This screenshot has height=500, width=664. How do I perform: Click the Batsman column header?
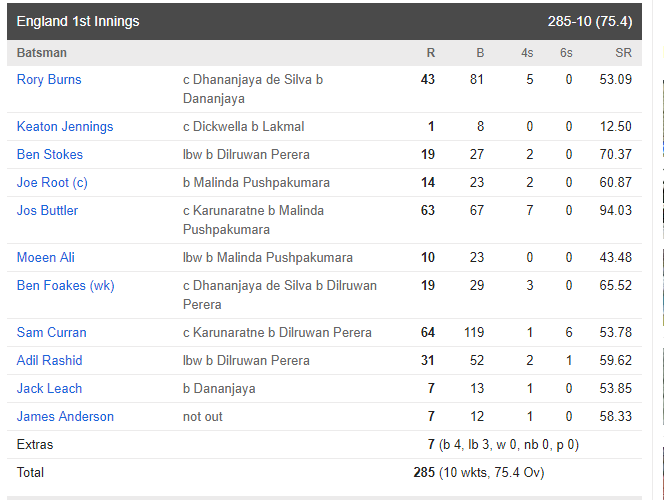pos(42,53)
